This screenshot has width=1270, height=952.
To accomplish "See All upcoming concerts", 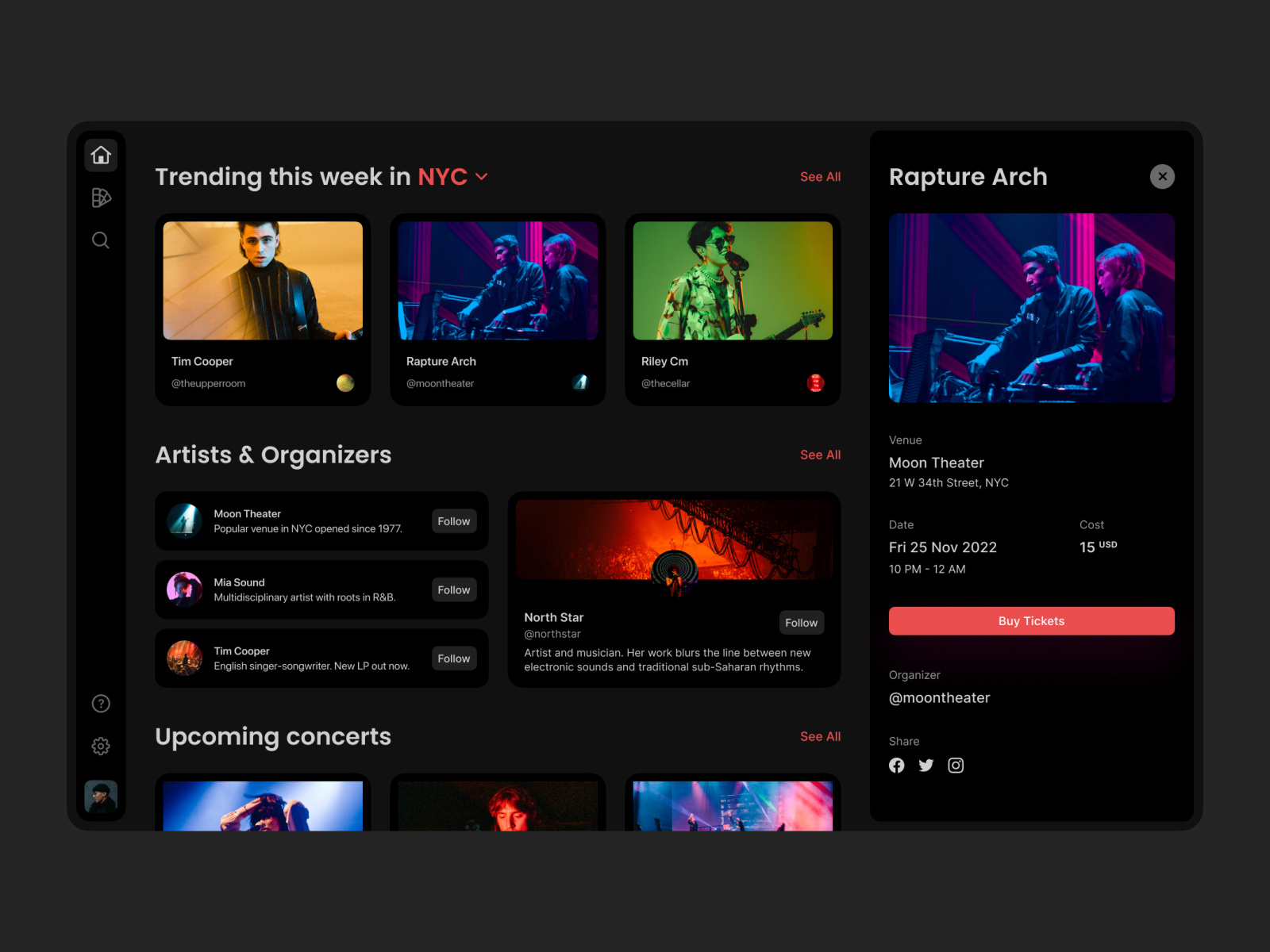I will (x=820, y=736).
